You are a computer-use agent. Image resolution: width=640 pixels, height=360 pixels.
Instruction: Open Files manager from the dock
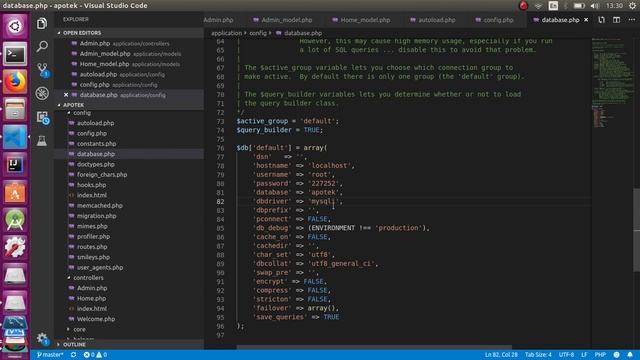pyautogui.click(x=15, y=109)
